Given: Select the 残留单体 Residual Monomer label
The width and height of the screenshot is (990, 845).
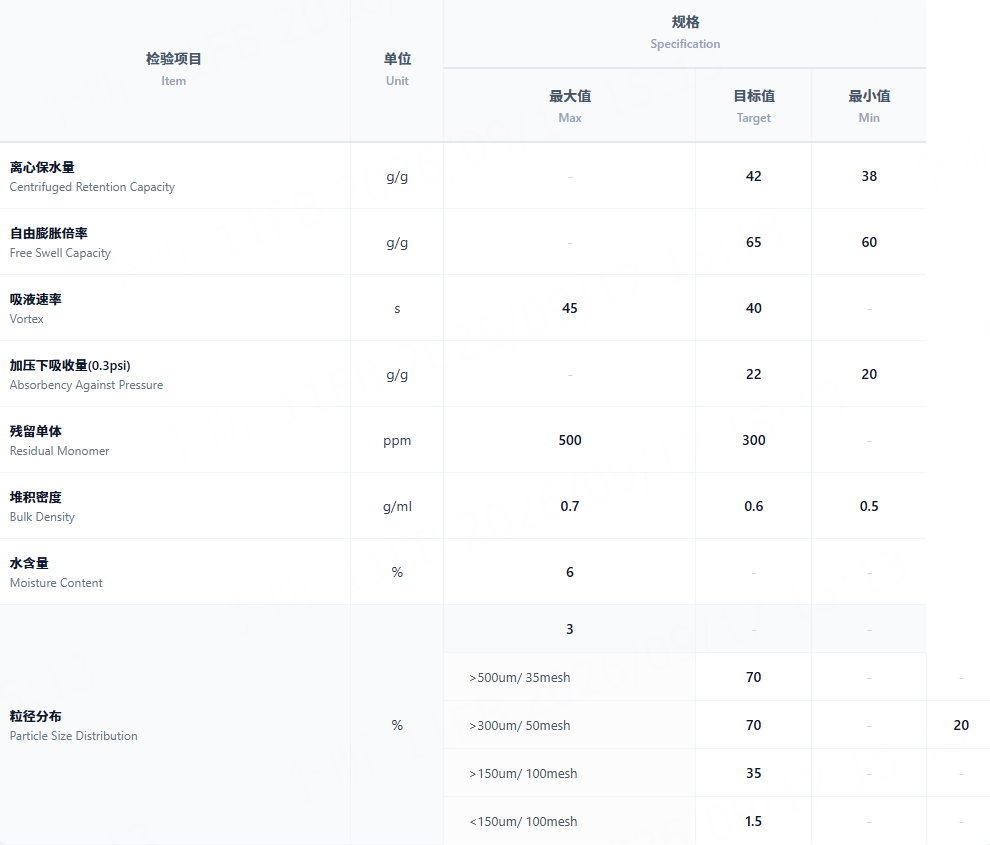Looking at the screenshot, I should pyautogui.click(x=59, y=441).
